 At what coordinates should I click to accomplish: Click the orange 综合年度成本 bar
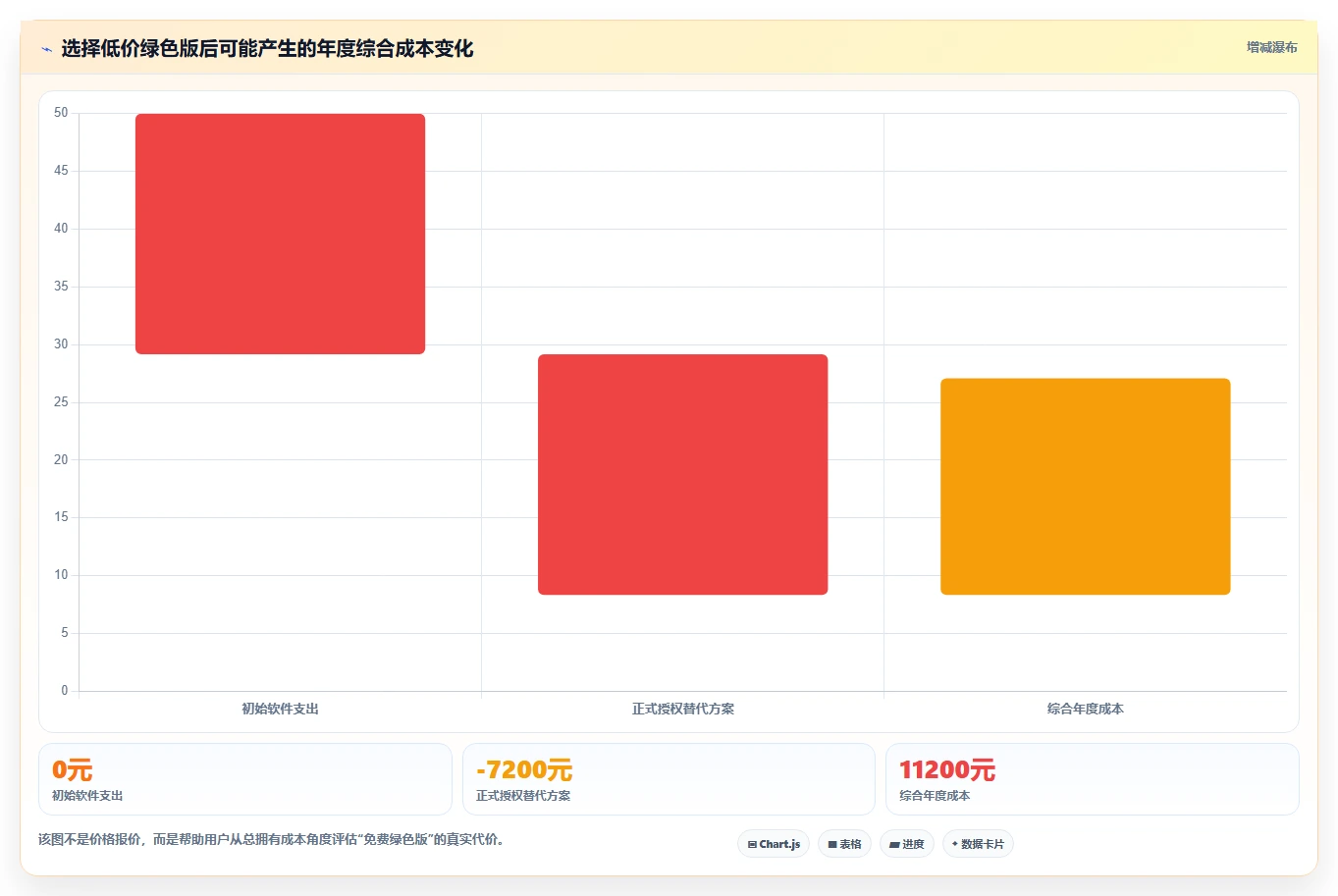point(1085,487)
